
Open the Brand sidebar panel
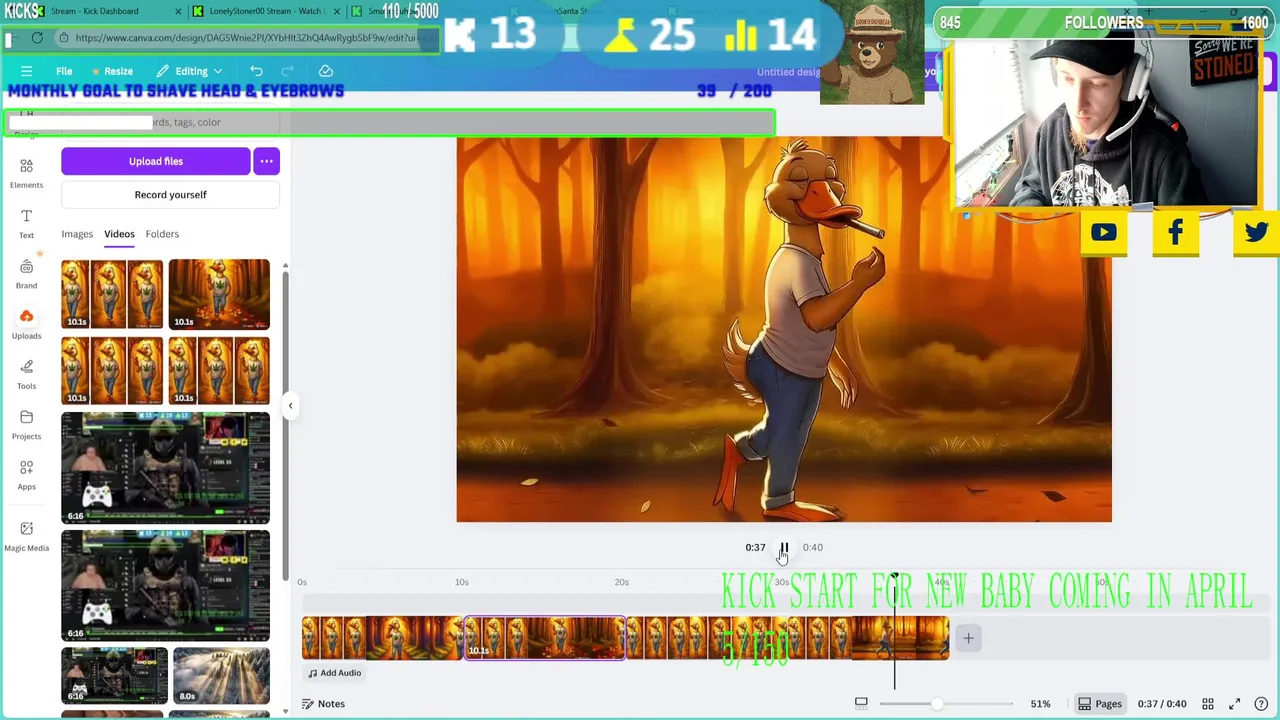26,273
